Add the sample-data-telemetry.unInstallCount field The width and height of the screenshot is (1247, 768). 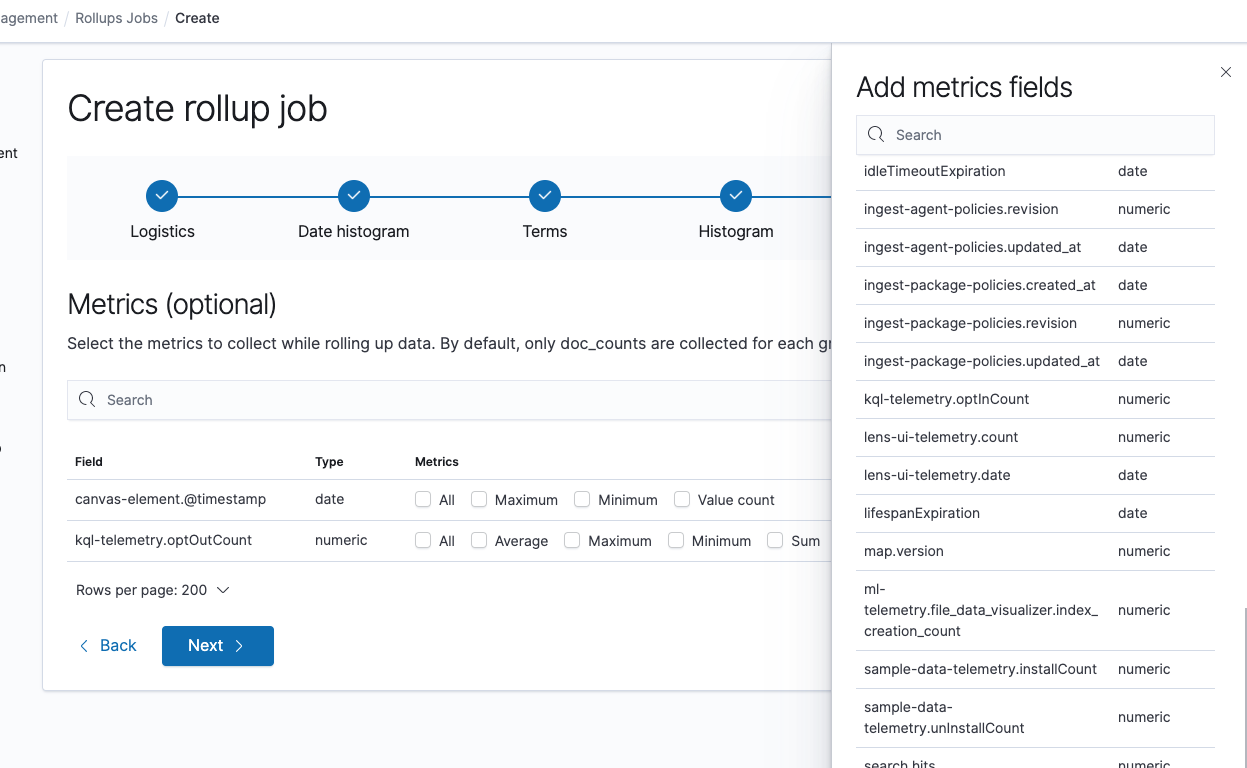tap(1035, 717)
